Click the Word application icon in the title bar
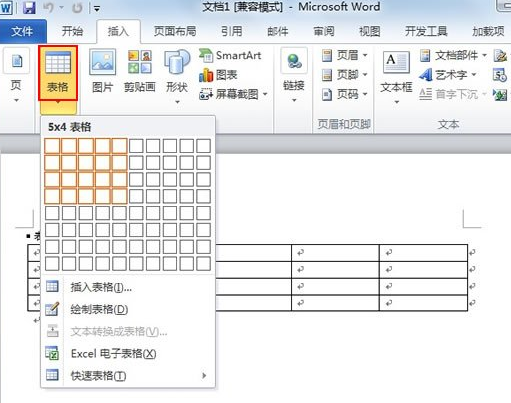The width and height of the screenshot is (511, 403). (6, 7)
